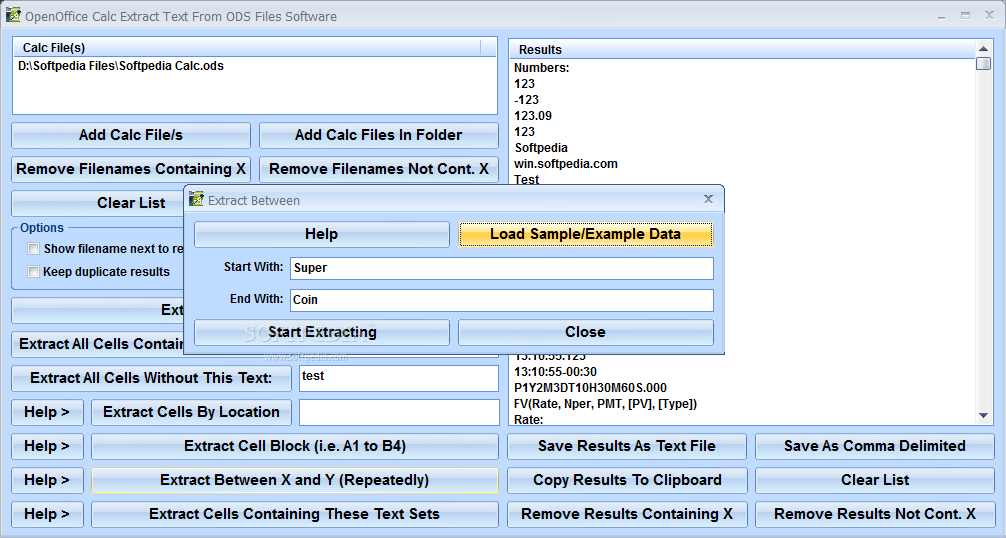Image resolution: width=1006 pixels, height=538 pixels.
Task: Select '-123' result line
Action: [x=526, y=100]
